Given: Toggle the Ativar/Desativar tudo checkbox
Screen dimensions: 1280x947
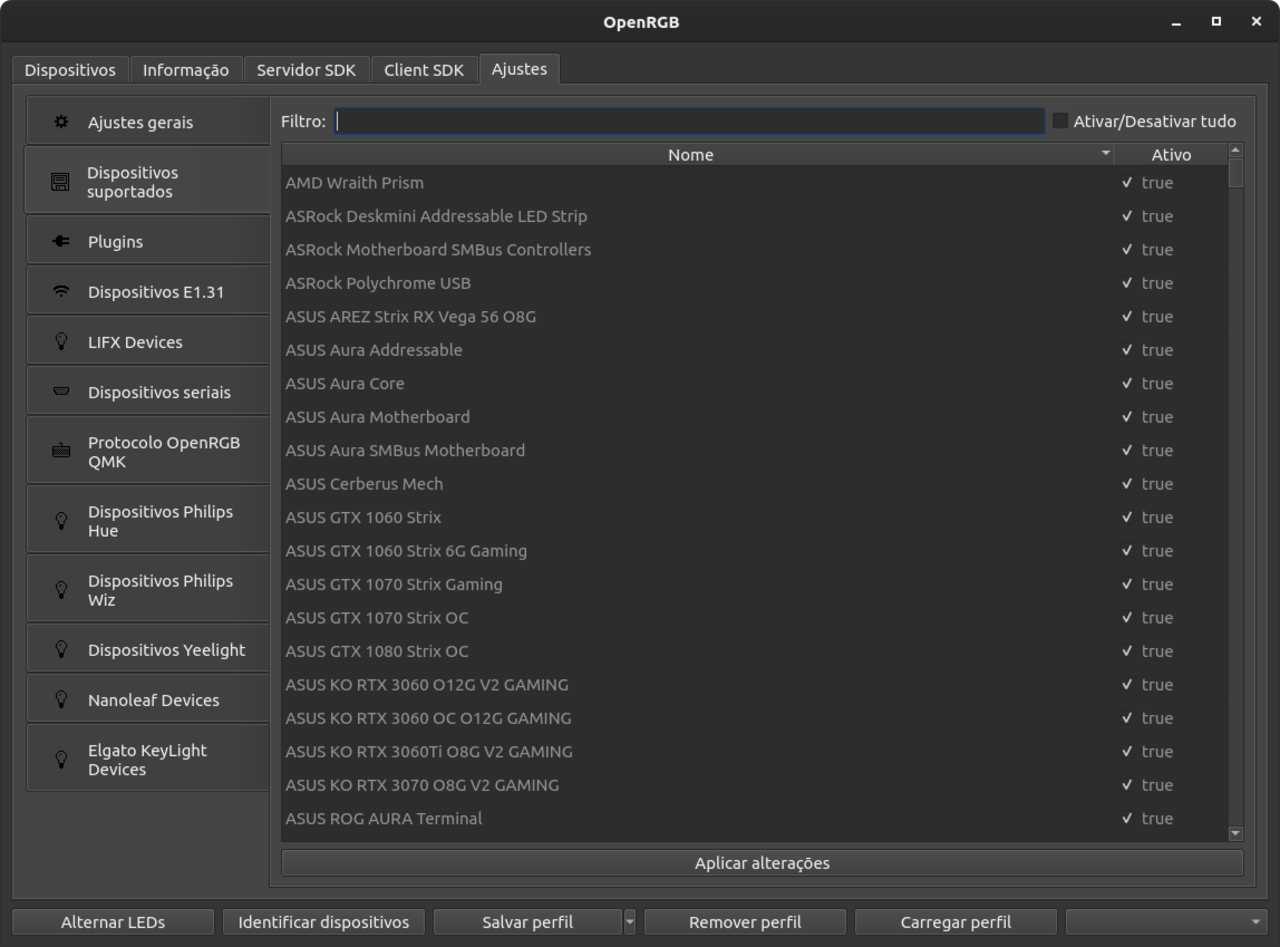Looking at the screenshot, I should click(1060, 121).
